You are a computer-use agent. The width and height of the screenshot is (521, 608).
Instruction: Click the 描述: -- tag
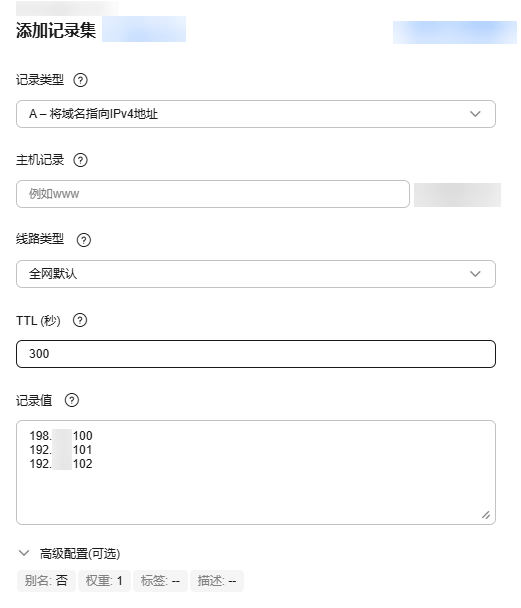pos(217,581)
